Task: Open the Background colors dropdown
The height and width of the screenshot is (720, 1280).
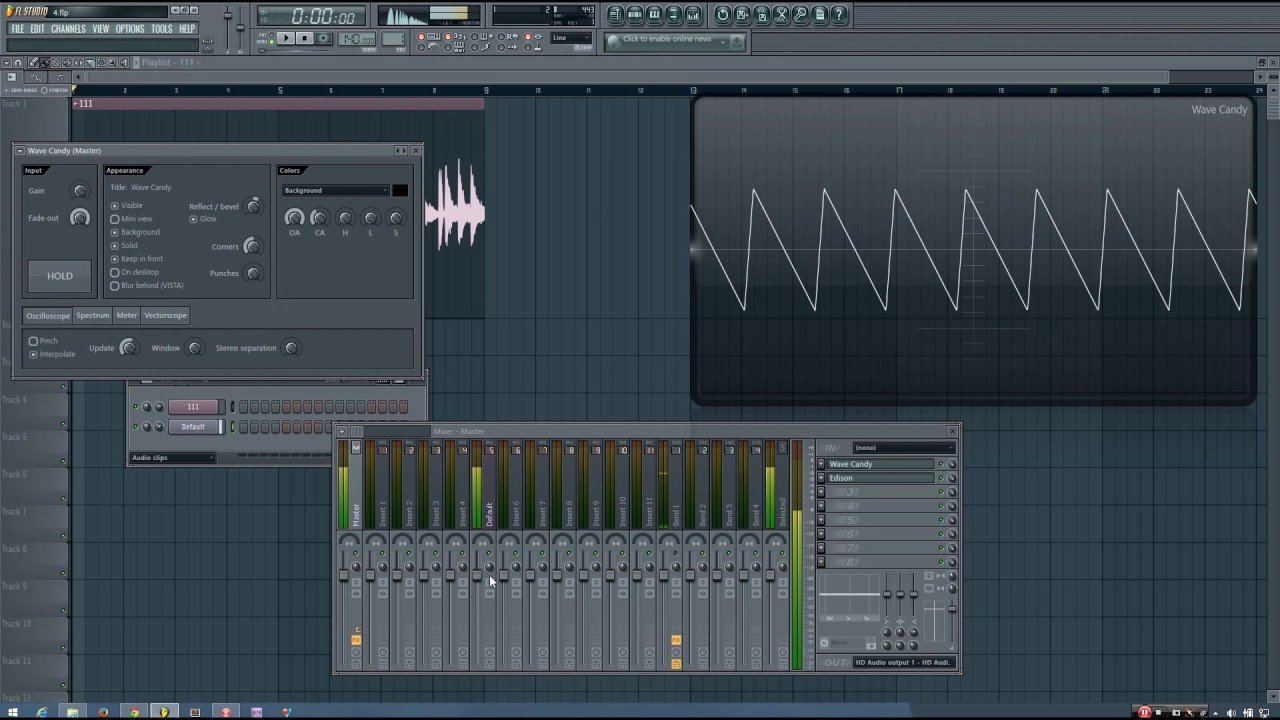Action: click(x=335, y=190)
